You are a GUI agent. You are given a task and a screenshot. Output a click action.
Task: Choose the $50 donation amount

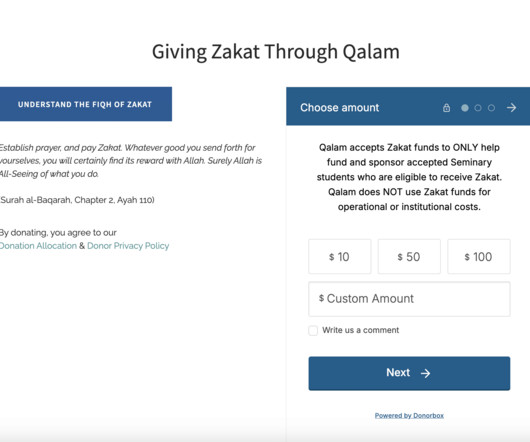pos(409,256)
